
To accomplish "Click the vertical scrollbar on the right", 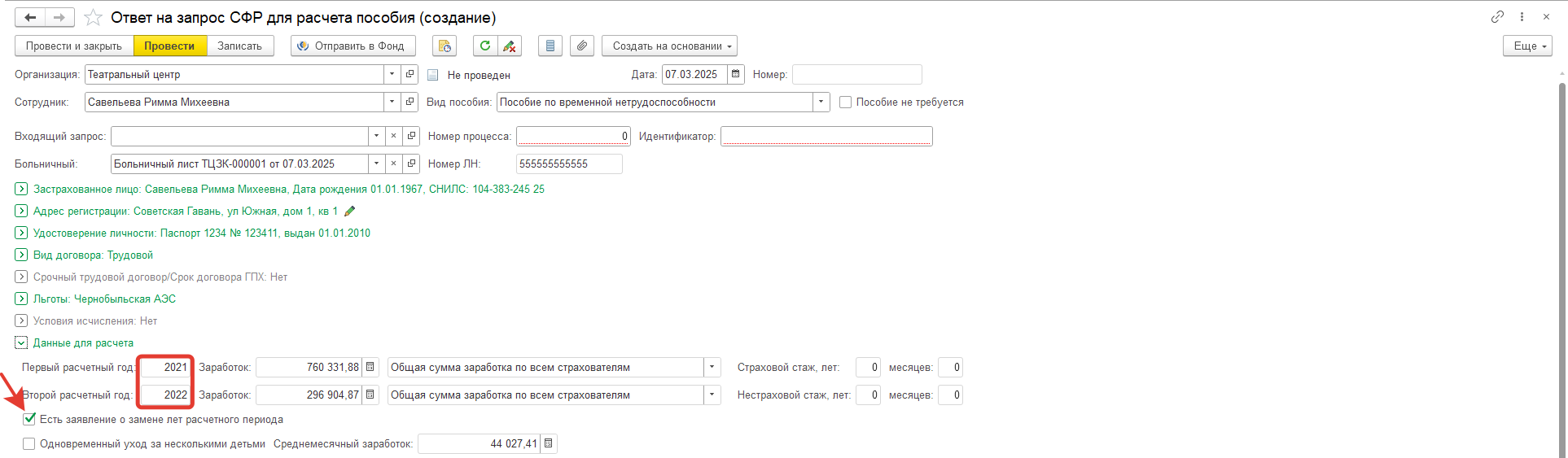I will 1561,268.
